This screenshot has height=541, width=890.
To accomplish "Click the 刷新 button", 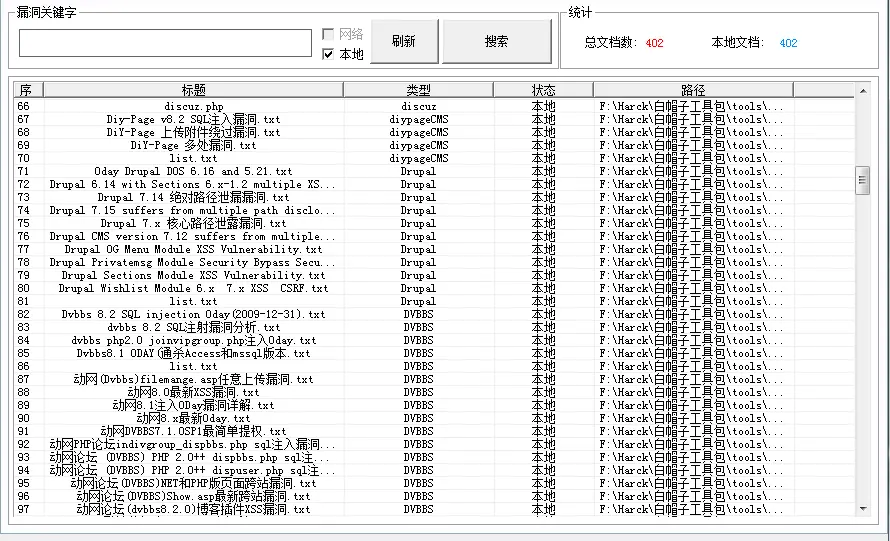I will click(x=404, y=41).
